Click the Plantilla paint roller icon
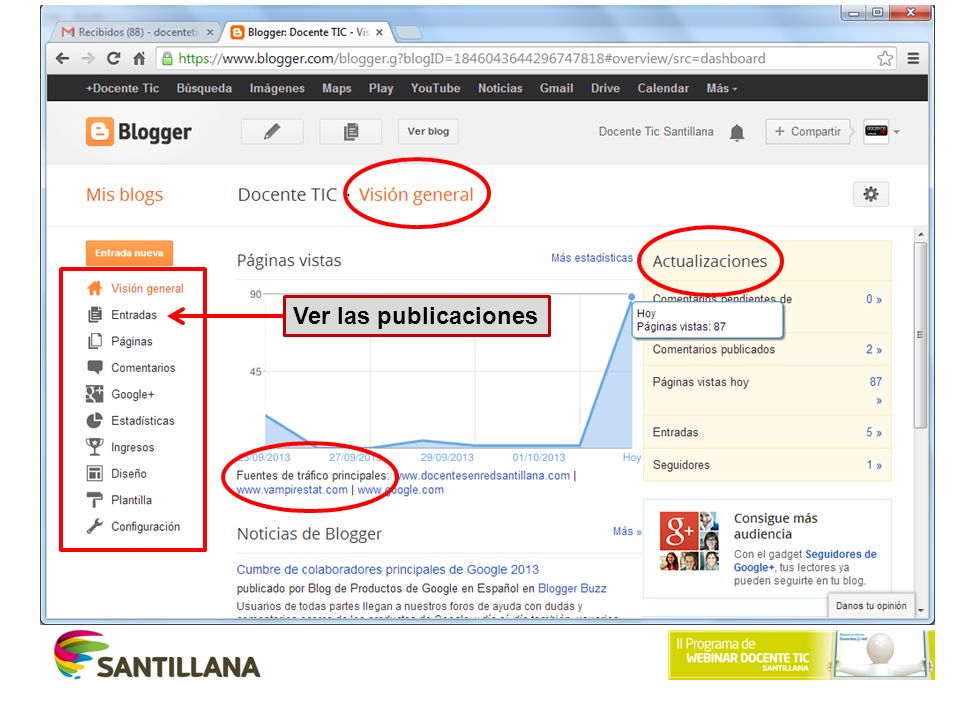The width and height of the screenshot is (960, 720). coord(94,500)
